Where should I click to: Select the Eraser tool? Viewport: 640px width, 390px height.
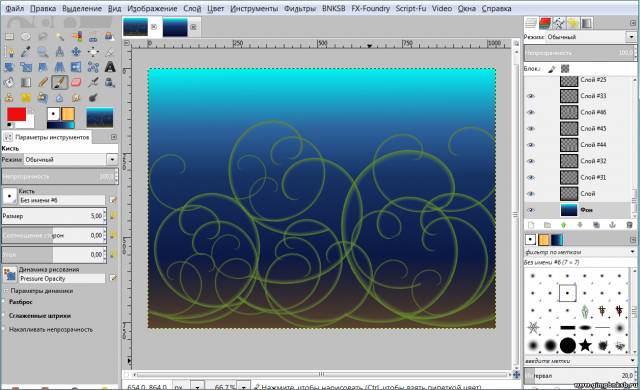(76, 82)
